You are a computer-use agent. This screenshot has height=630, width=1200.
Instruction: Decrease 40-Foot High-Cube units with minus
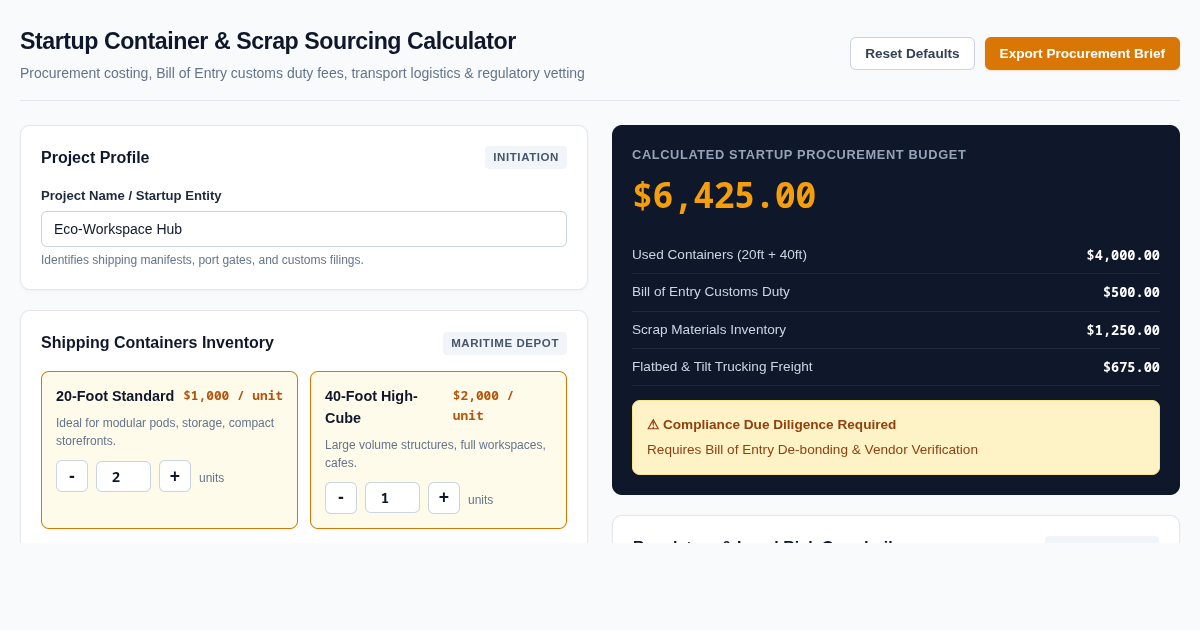click(341, 498)
